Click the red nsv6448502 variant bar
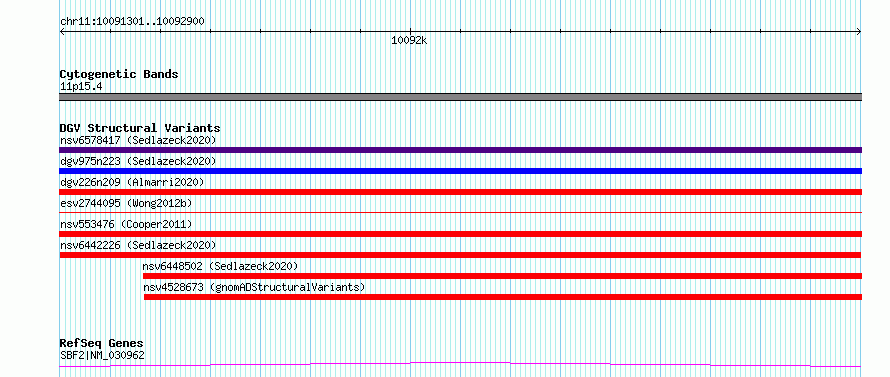 point(502,276)
